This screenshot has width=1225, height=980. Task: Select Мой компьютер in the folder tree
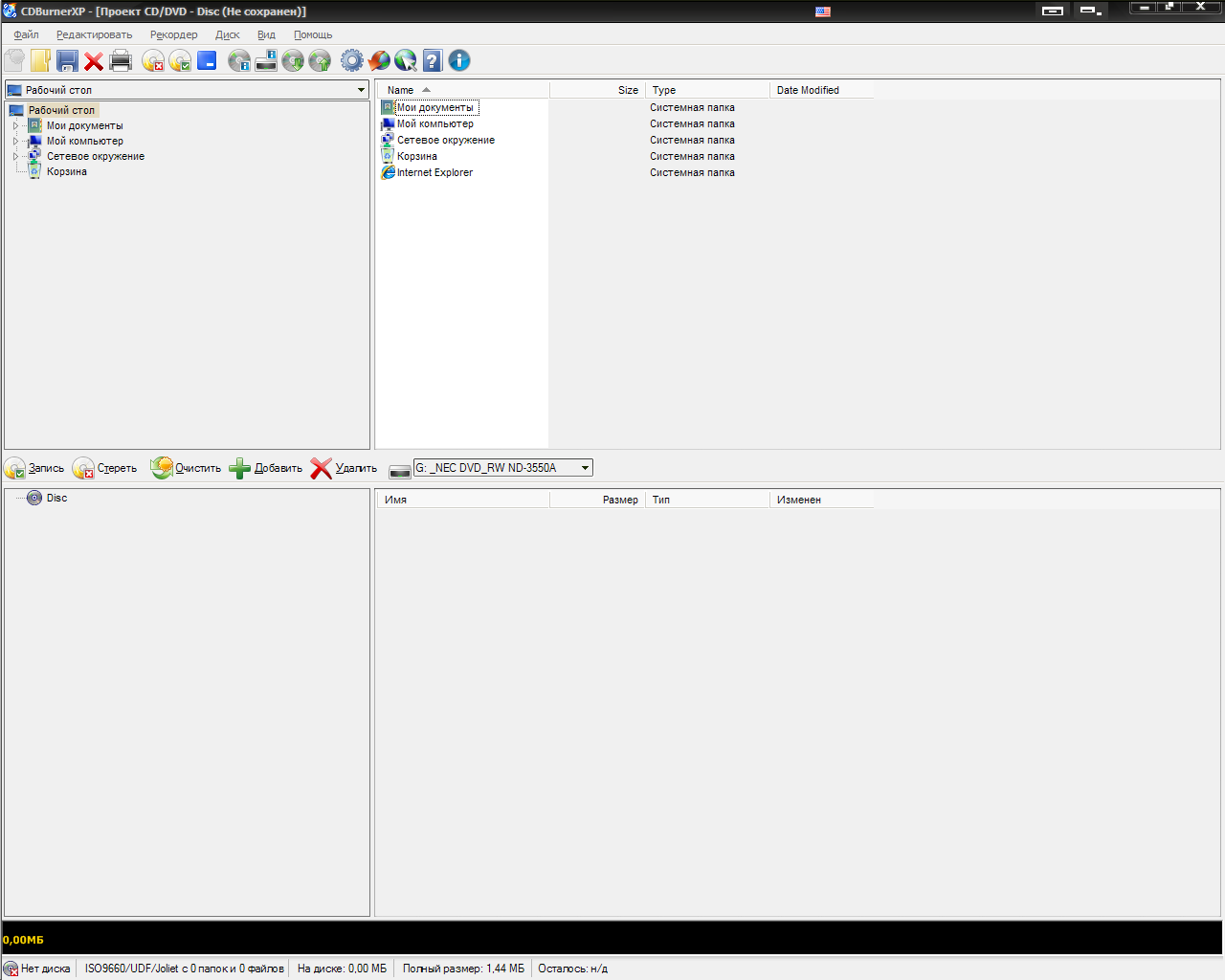point(84,141)
